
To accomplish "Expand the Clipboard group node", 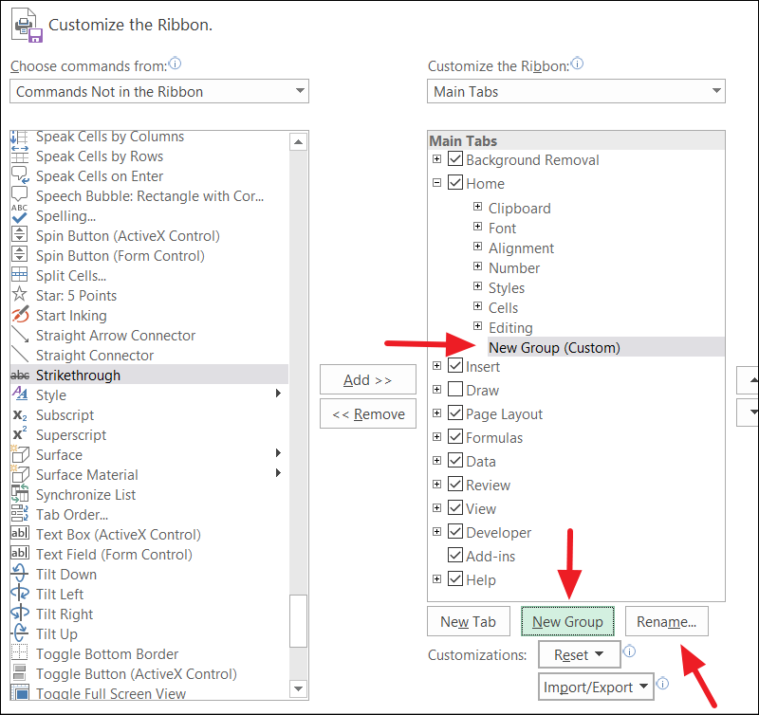I will tap(477, 207).
